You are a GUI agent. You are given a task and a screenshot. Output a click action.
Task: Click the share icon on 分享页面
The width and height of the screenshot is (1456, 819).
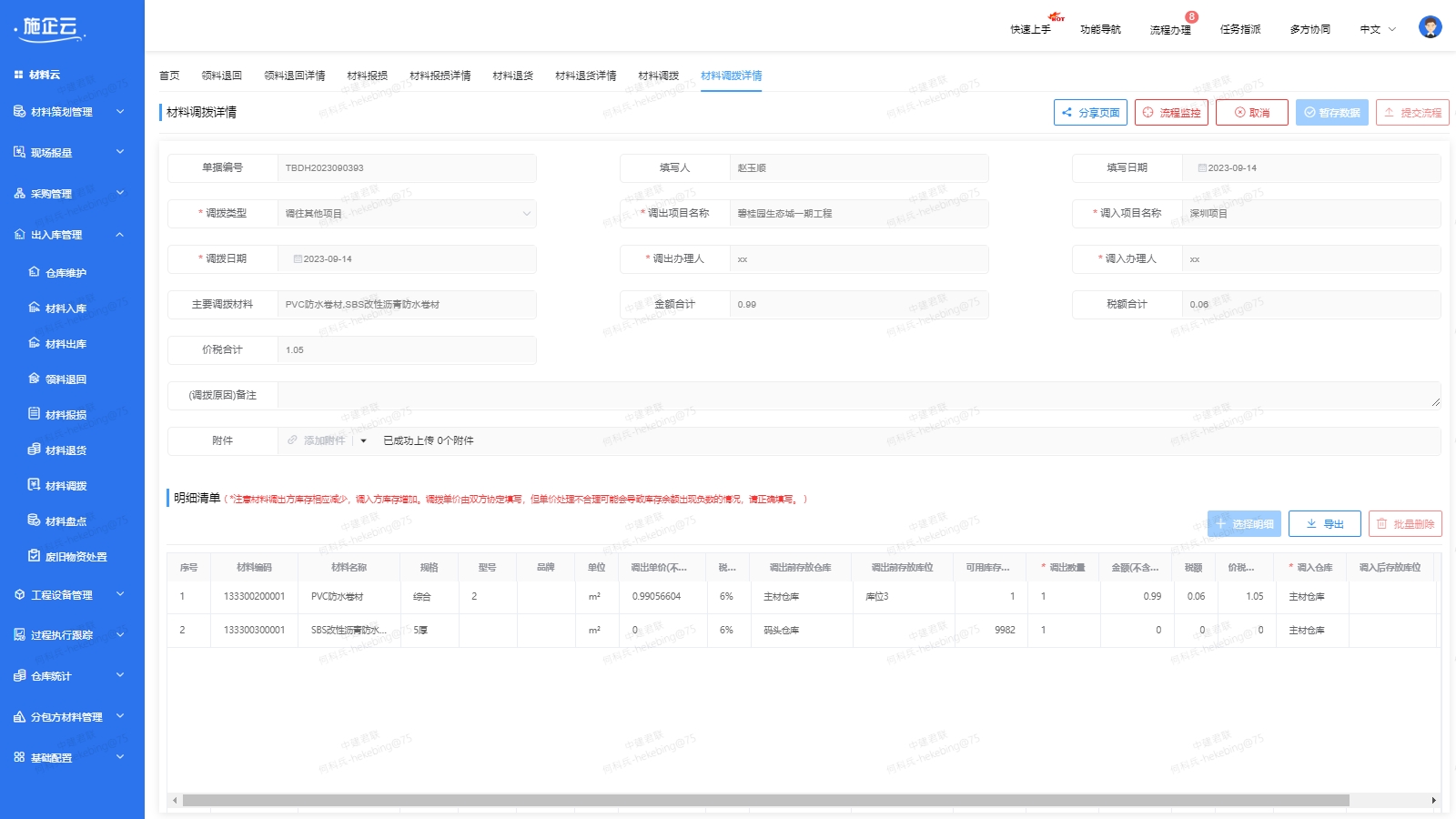point(1067,113)
